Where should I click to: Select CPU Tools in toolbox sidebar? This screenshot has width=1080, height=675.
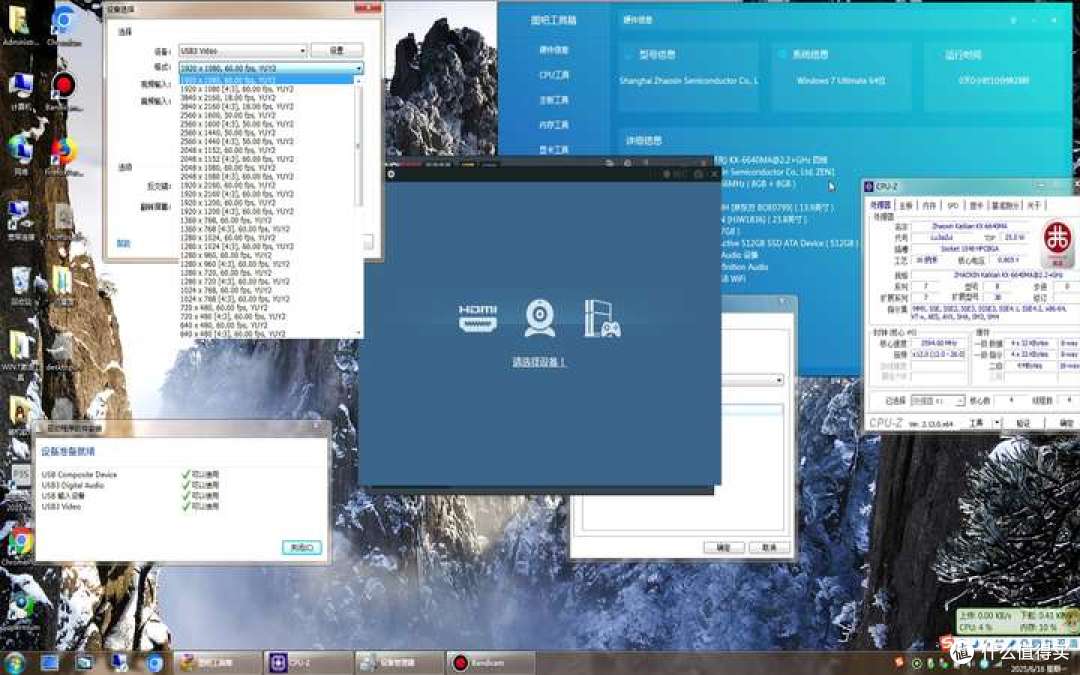coord(554,74)
